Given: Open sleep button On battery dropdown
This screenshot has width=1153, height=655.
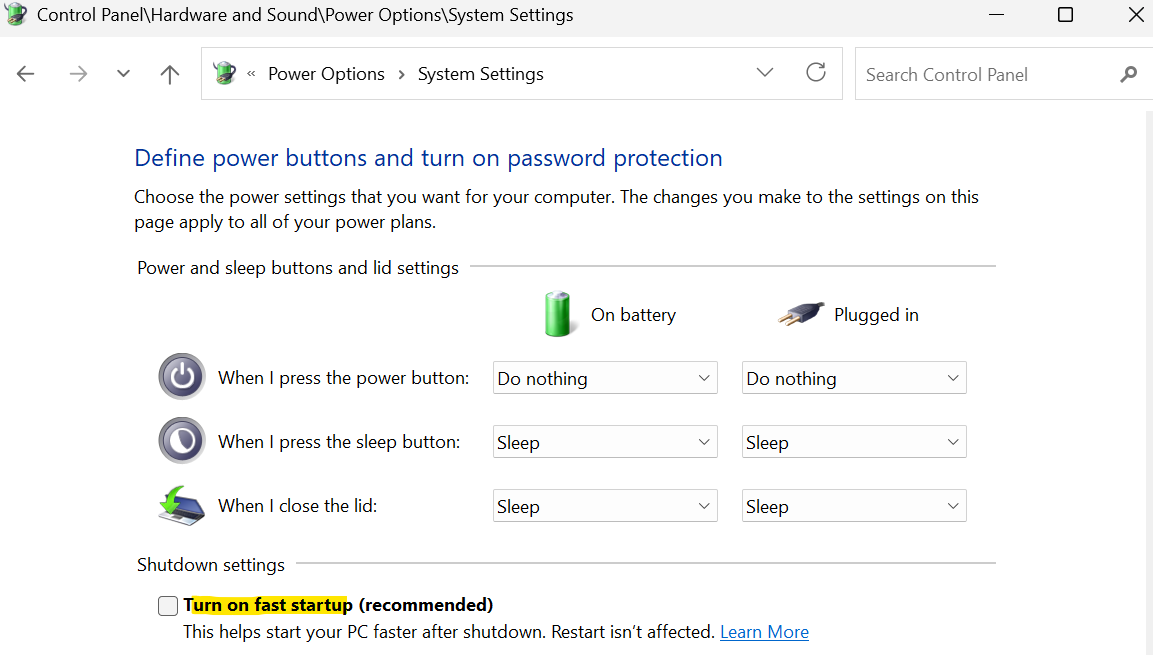Looking at the screenshot, I should (605, 442).
